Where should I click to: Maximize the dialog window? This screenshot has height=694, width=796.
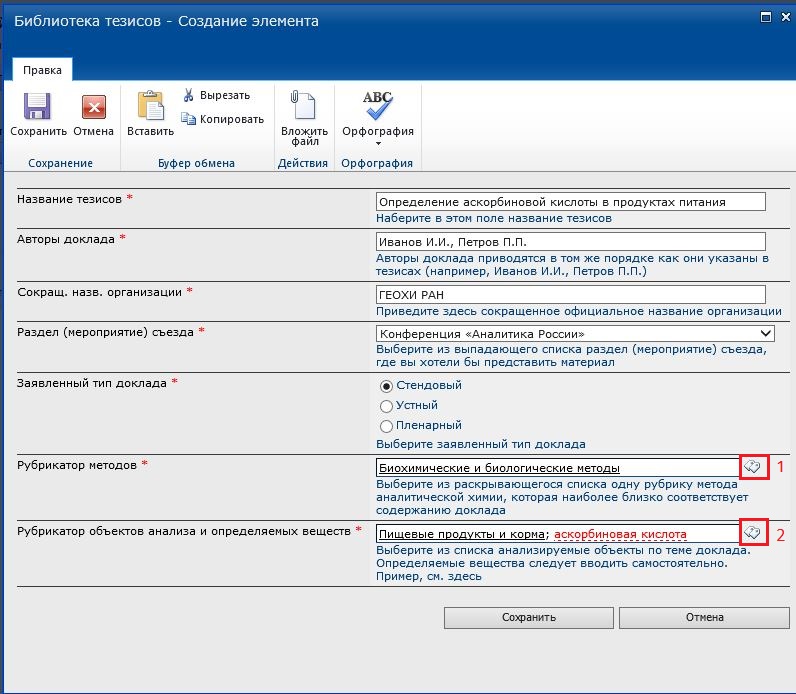(x=766, y=17)
